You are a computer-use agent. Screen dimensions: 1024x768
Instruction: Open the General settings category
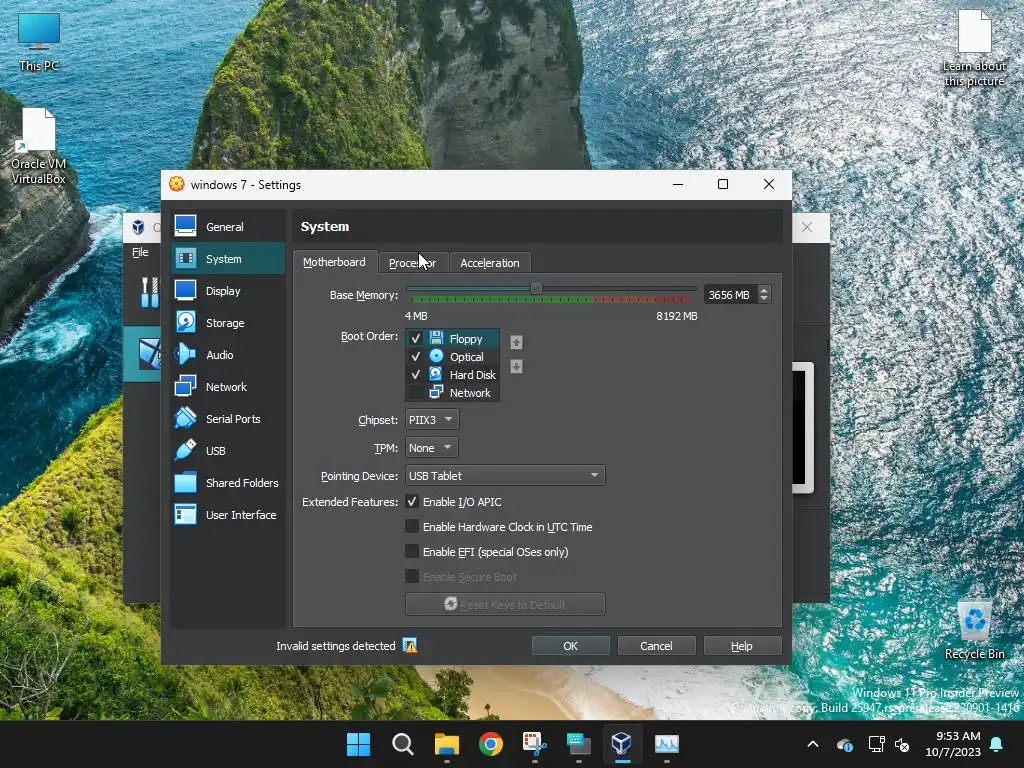click(x=228, y=227)
